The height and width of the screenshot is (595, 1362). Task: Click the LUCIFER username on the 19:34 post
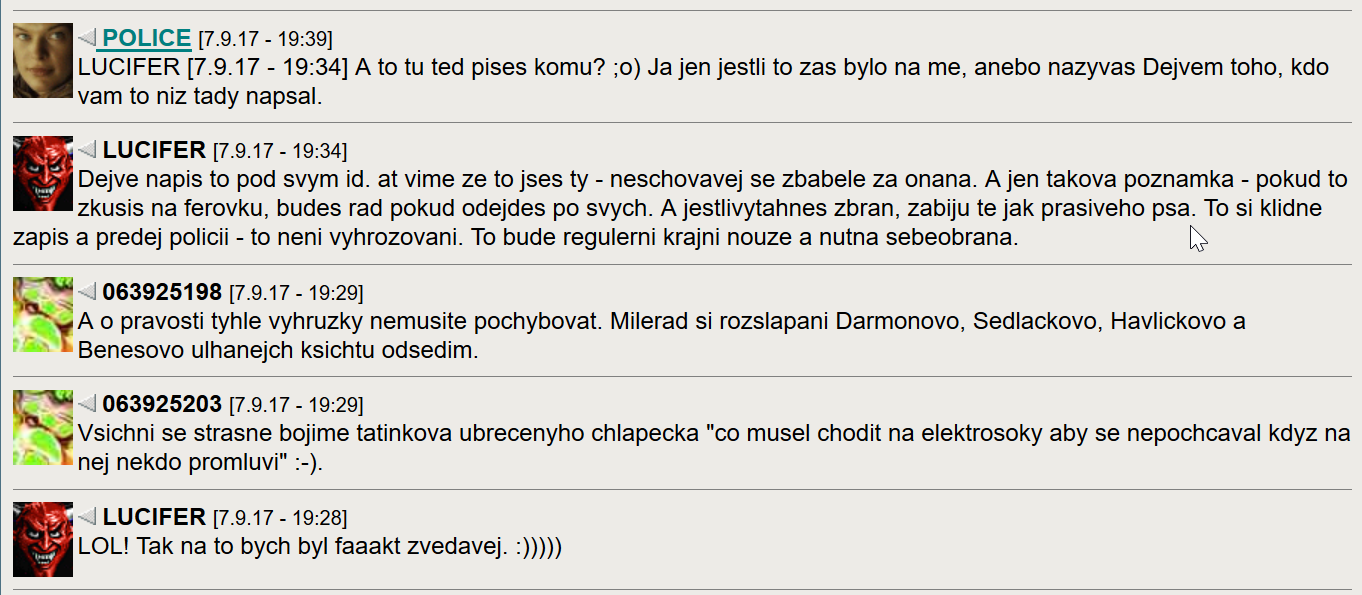pyautogui.click(x=154, y=151)
